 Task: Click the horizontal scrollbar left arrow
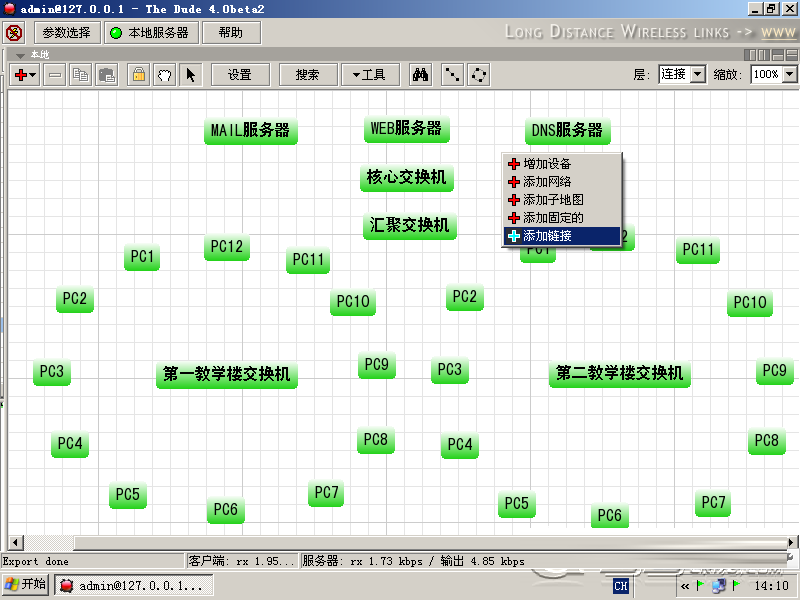(x=15, y=542)
